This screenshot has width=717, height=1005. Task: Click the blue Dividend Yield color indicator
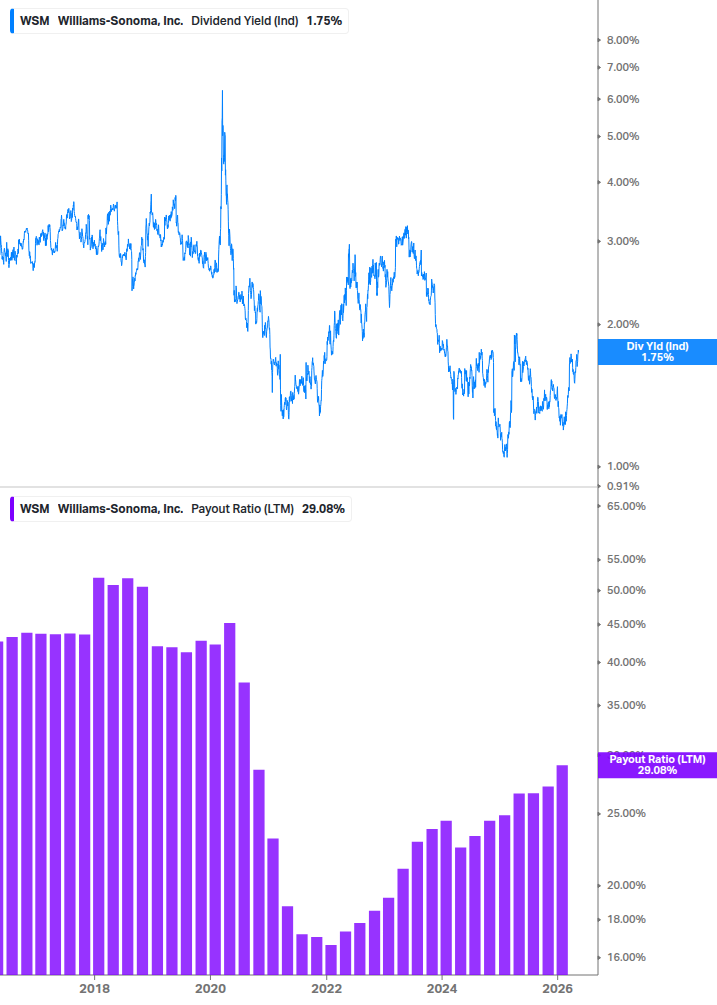(x=12, y=21)
